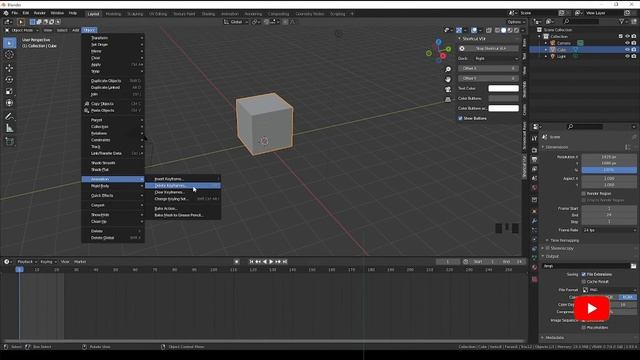640x360 pixels.
Task: Click the Blender logo menu icon
Action: (x=6, y=13)
